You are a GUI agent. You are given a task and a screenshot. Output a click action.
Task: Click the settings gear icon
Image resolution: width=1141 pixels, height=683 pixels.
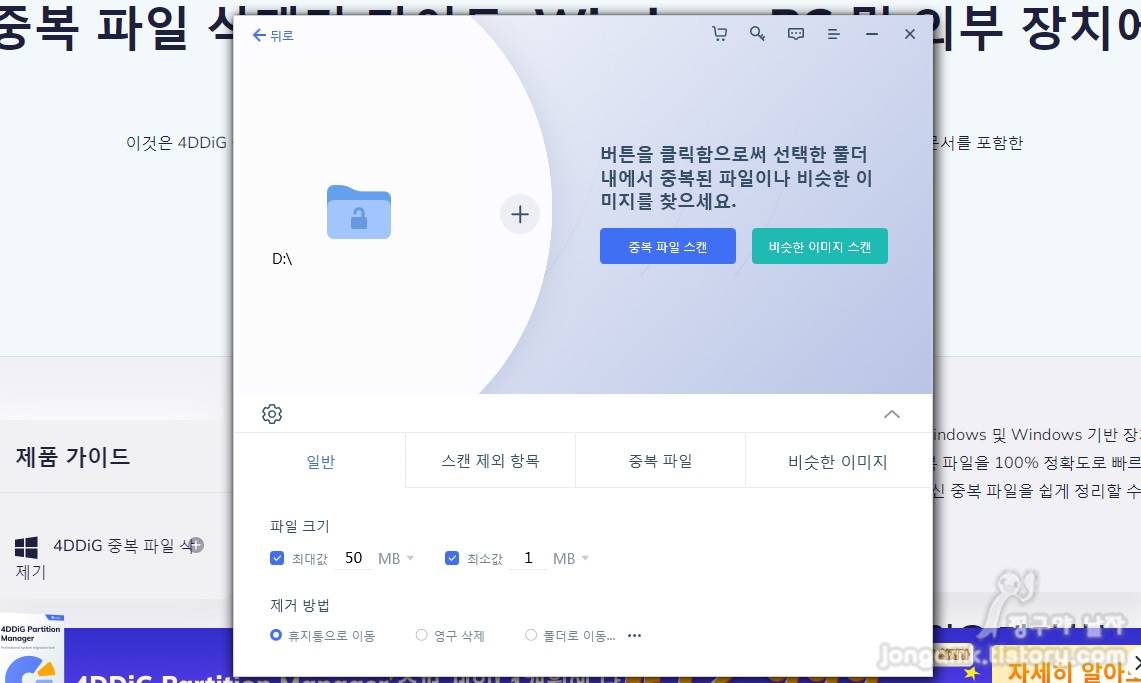[271, 414]
